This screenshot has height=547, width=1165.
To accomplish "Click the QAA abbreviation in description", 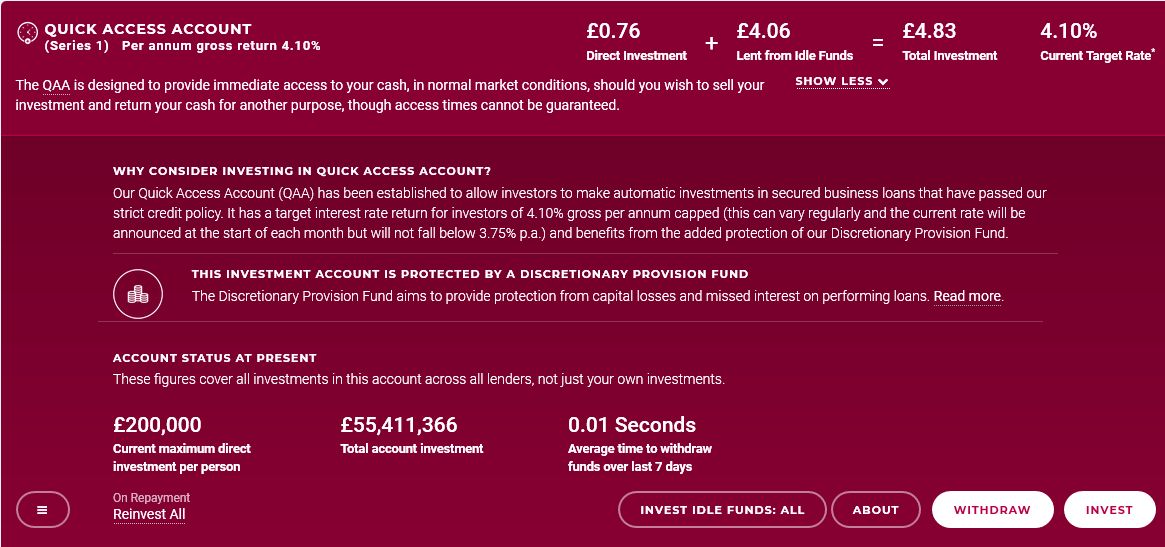I will point(56,85).
